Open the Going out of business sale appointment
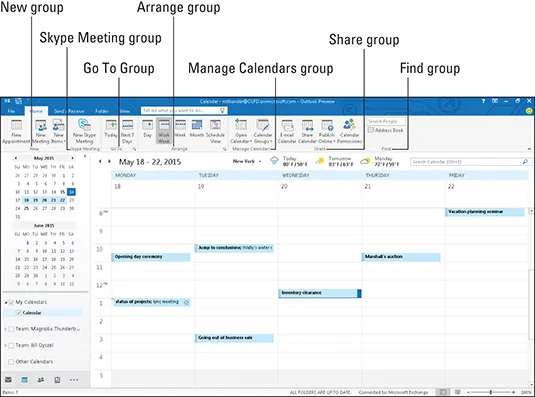 234,338
